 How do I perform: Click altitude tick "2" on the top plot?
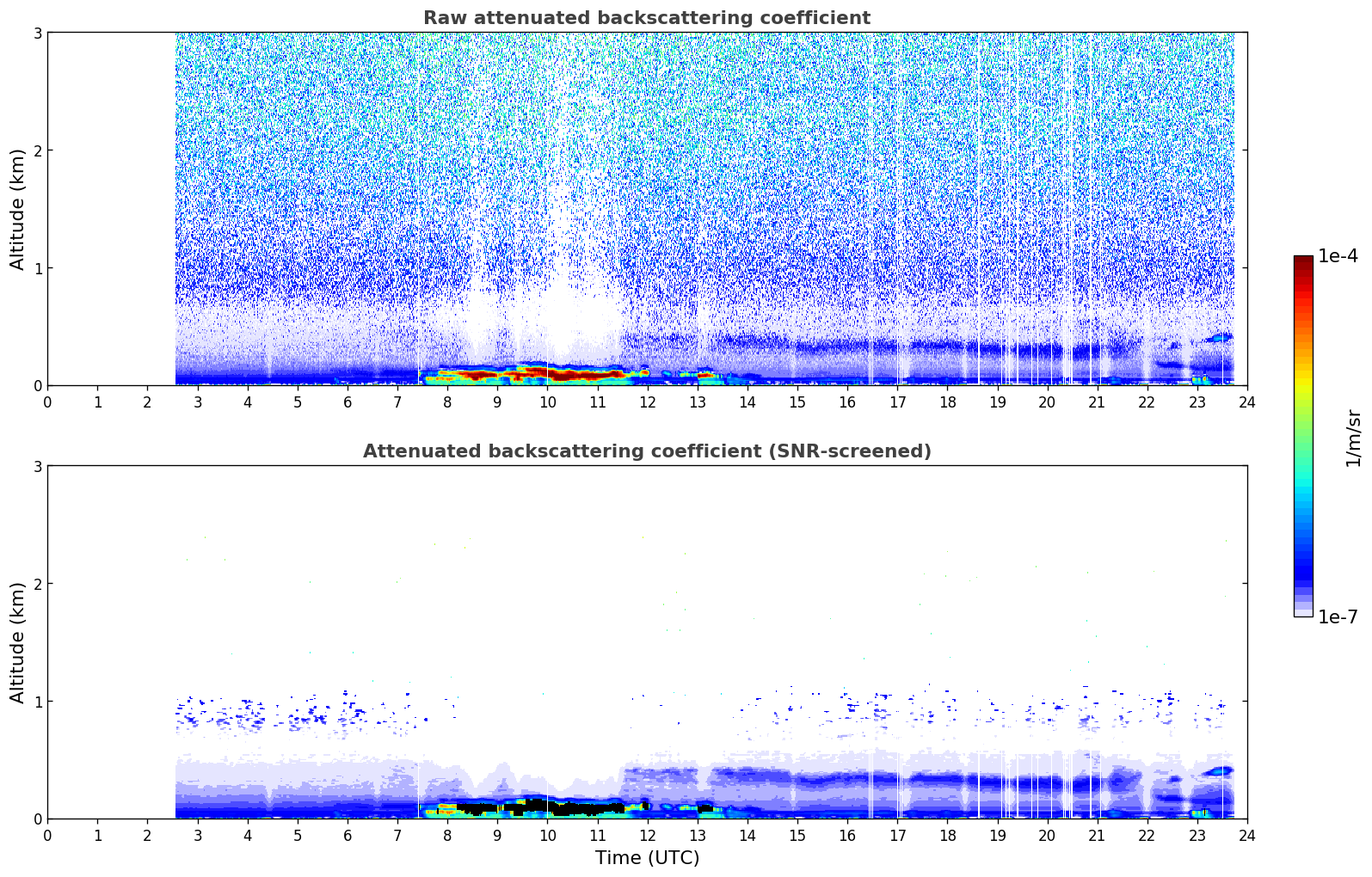click(x=37, y=150)
